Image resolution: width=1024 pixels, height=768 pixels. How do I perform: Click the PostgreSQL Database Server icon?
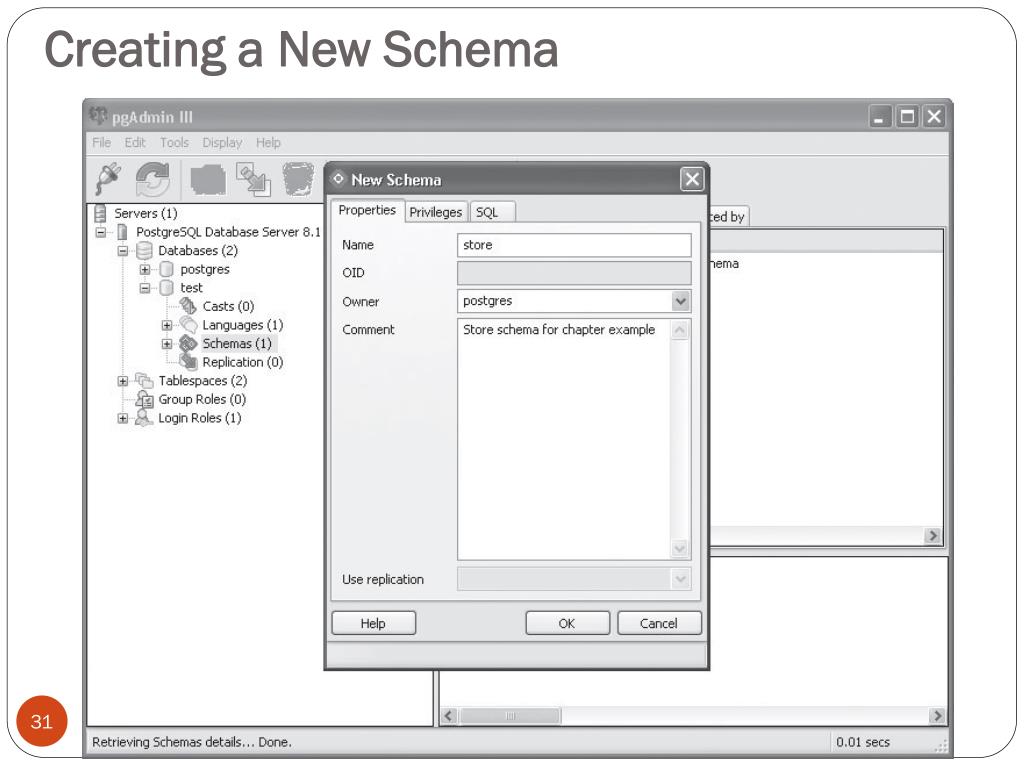pos(122,232)
